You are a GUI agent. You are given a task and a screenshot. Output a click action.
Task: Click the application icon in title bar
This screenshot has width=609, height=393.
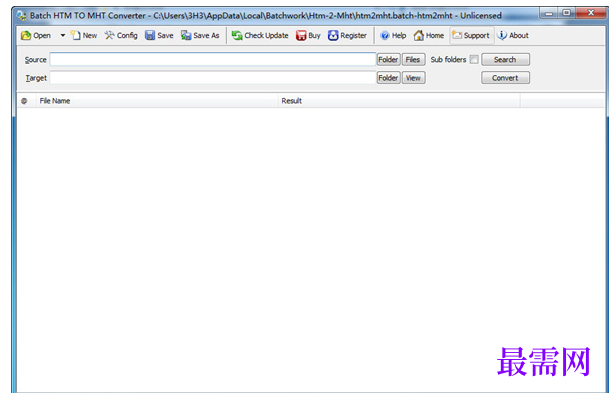21,16
